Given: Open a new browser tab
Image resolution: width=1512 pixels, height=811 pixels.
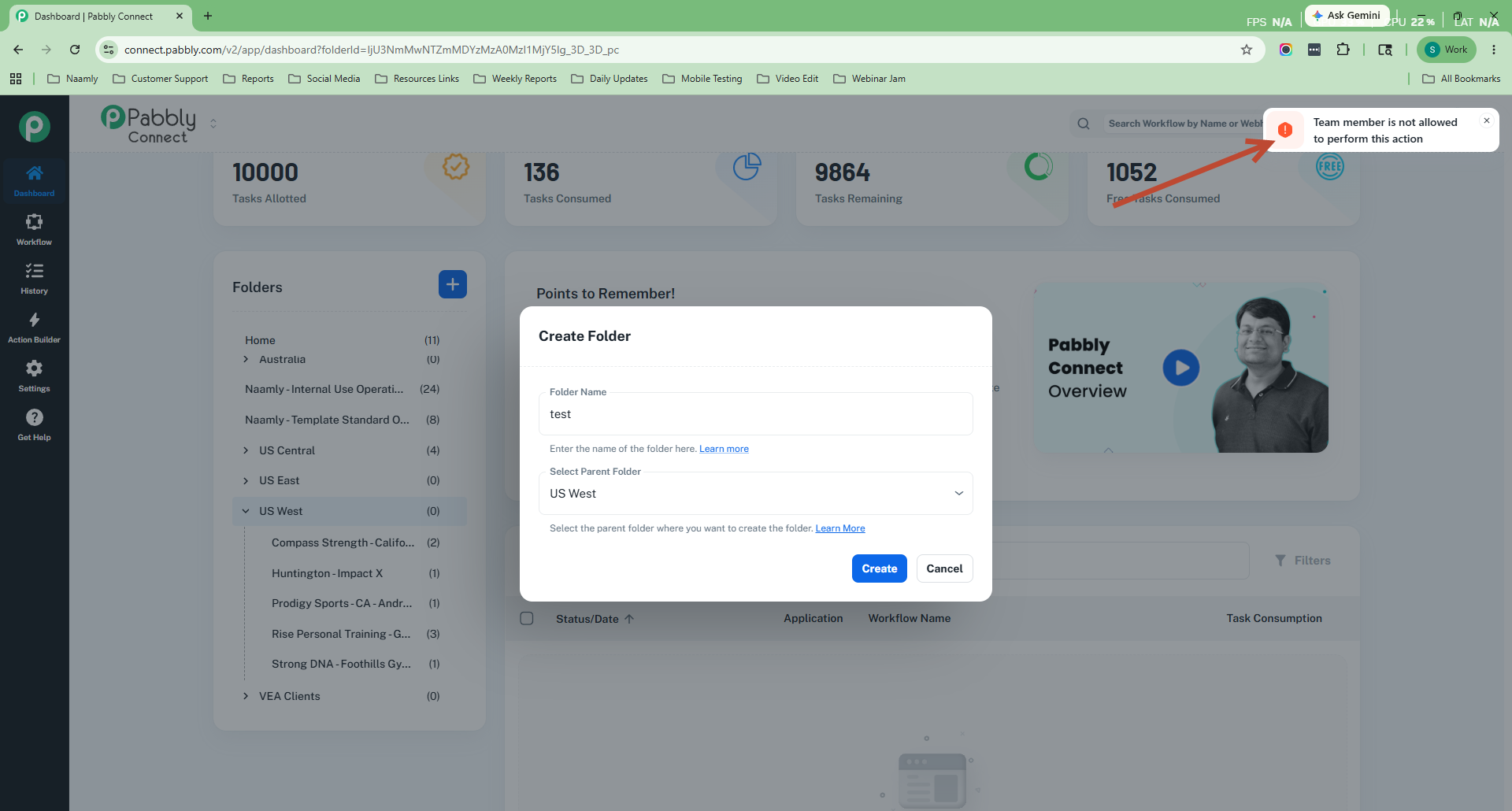Looking at the screenshot, I should (x=208, y=16).
